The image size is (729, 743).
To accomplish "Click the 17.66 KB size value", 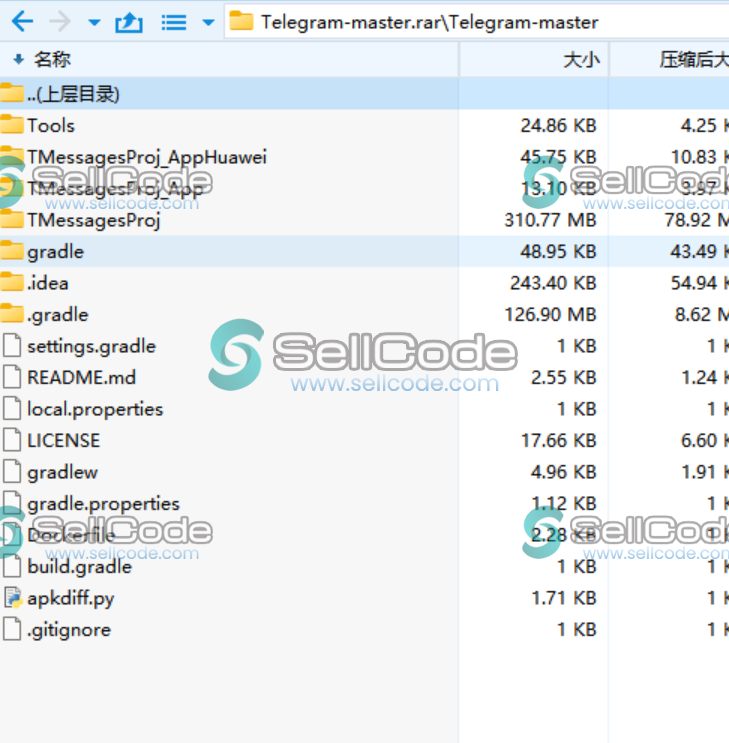I will [x=559, y=441].
